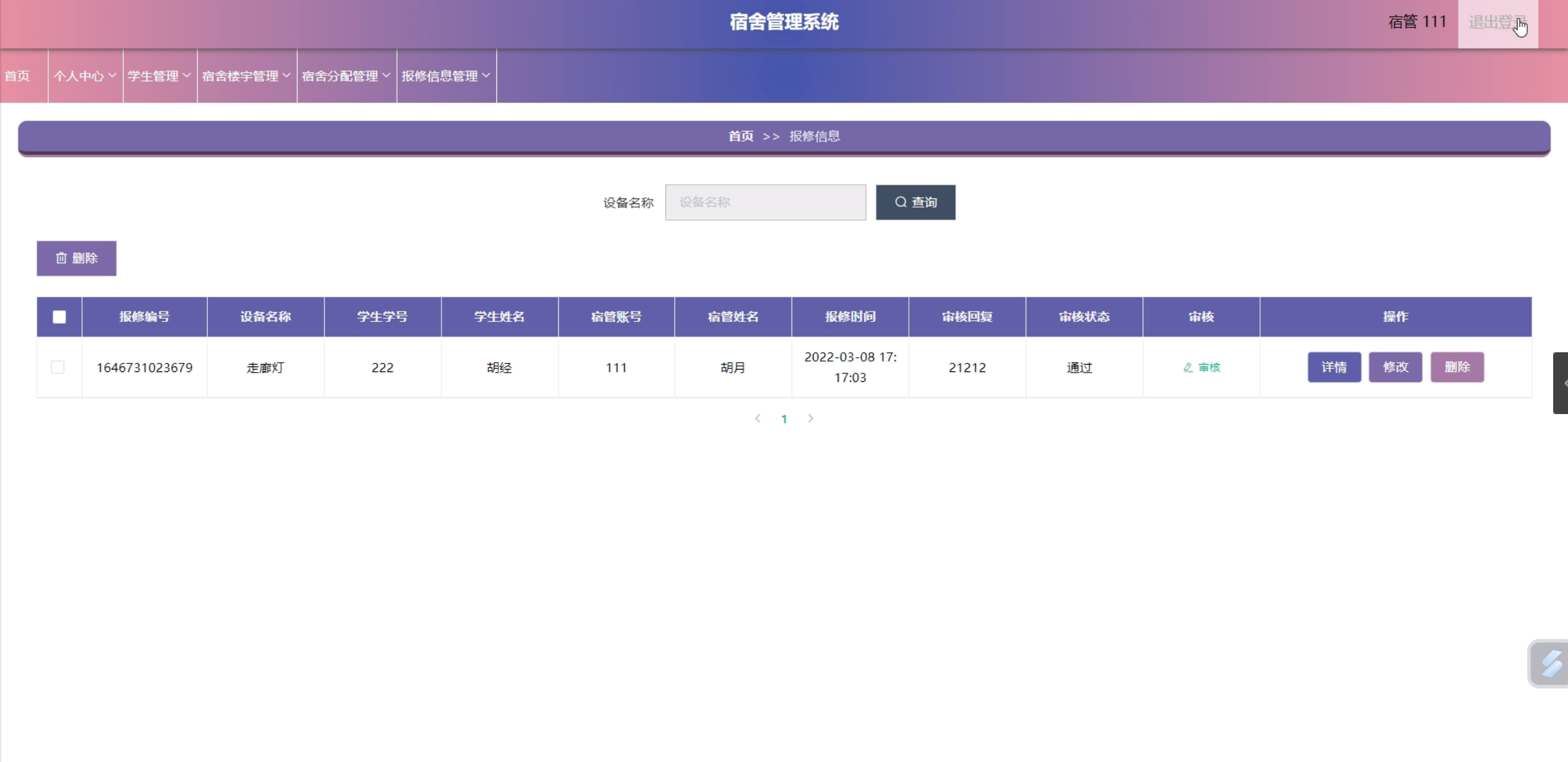Go to previous page arrow
The height and width of the screenshot is (762, 1568).
(x=757, y=418)
